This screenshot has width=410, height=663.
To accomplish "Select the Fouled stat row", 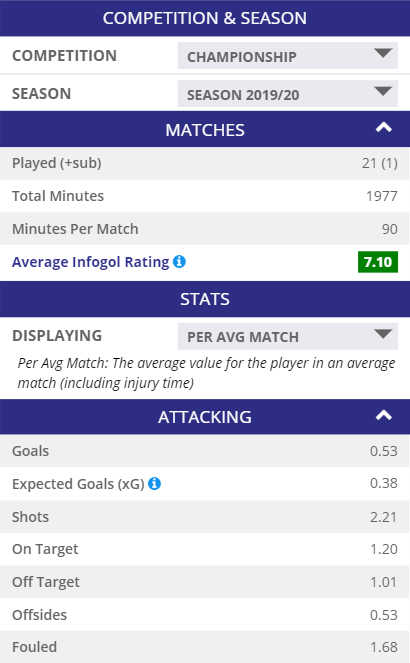I will pos(205,647).
